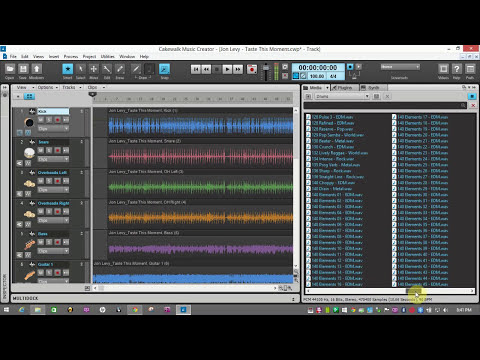Click the browser search field
The width and height of the screenshot is (480, 360).
tap(385, 105)
